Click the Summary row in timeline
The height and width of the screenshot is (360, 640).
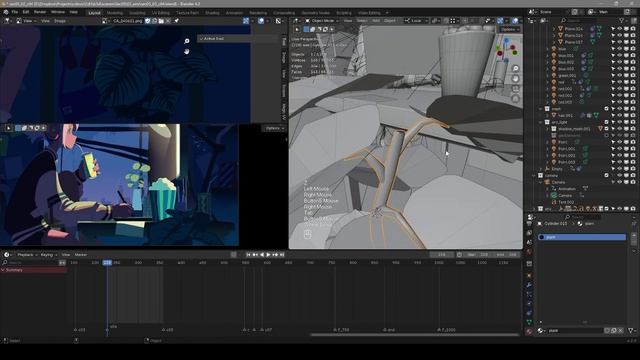click(x=34, y=270)
